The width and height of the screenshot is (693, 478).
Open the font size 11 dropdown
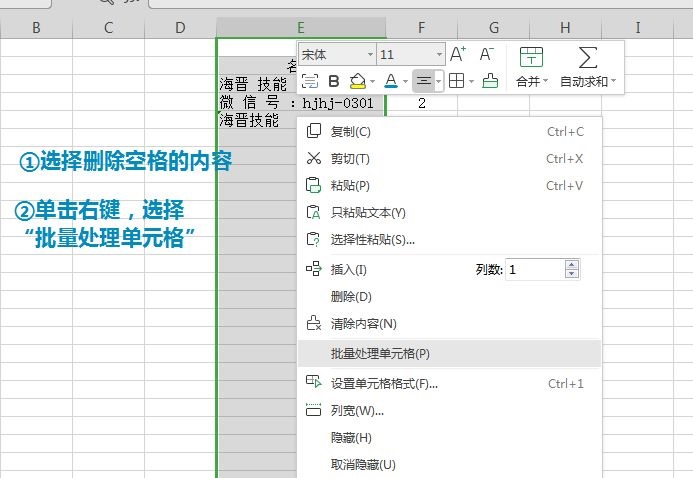coord(439,54)
